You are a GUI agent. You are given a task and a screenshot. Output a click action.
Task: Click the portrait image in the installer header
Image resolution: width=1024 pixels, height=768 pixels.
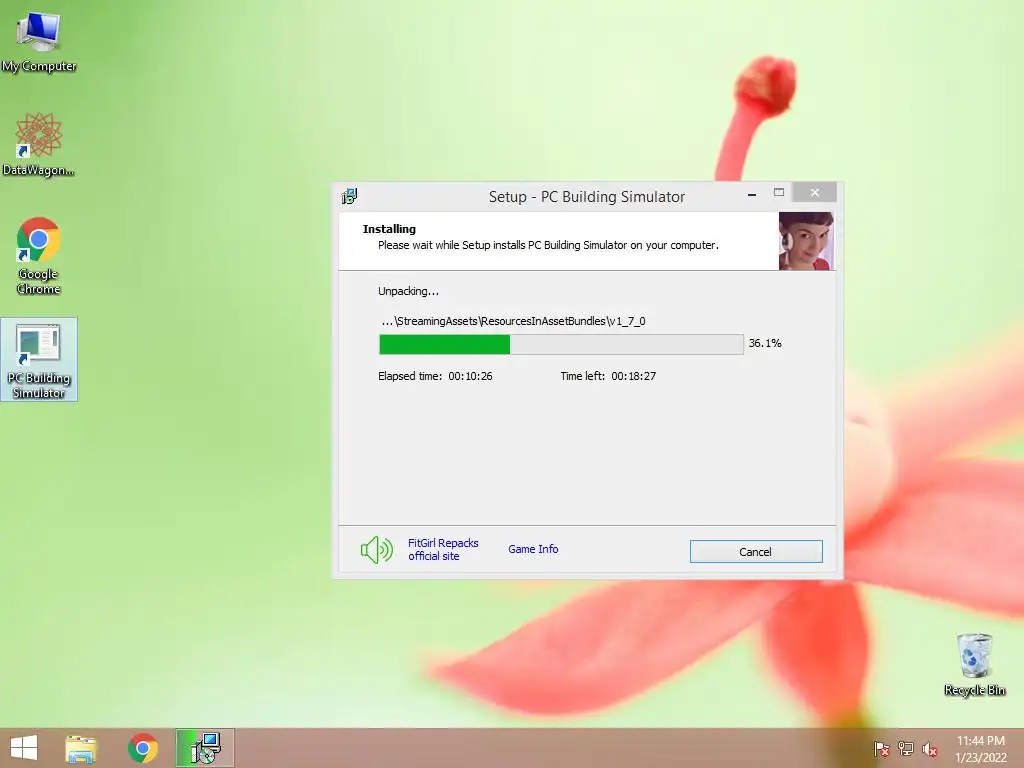[806, 241]
